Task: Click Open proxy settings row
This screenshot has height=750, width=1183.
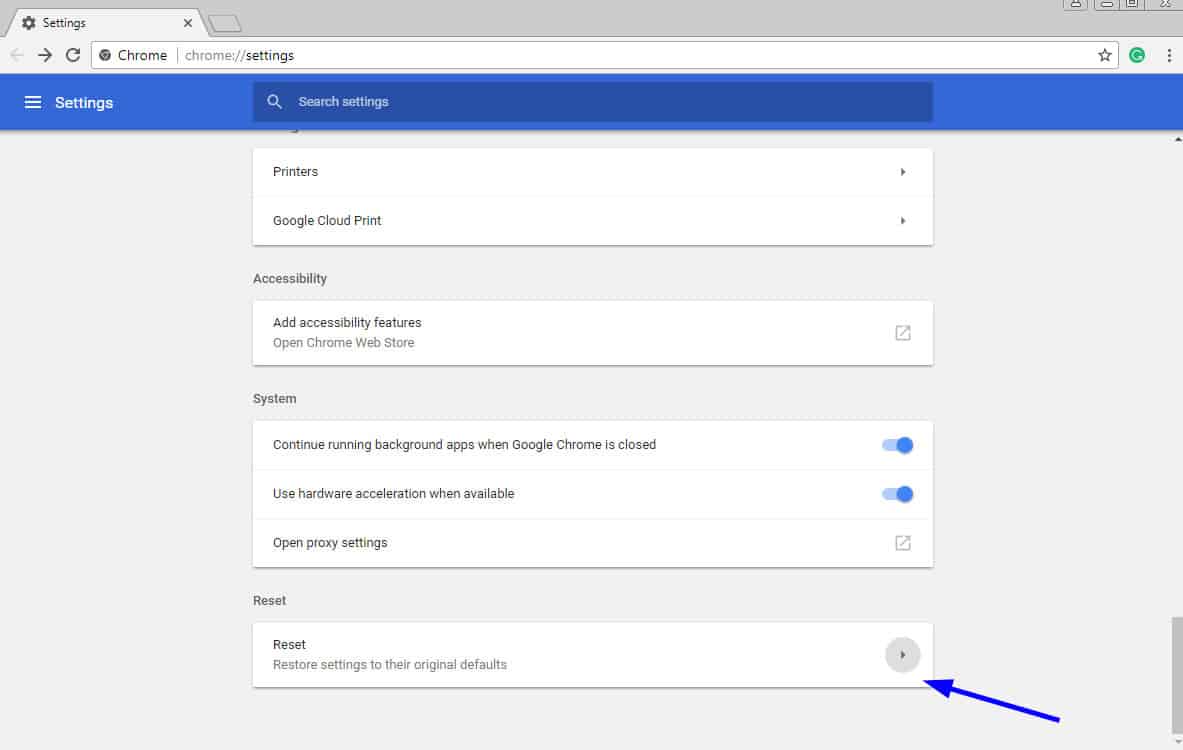Action: 330,543
